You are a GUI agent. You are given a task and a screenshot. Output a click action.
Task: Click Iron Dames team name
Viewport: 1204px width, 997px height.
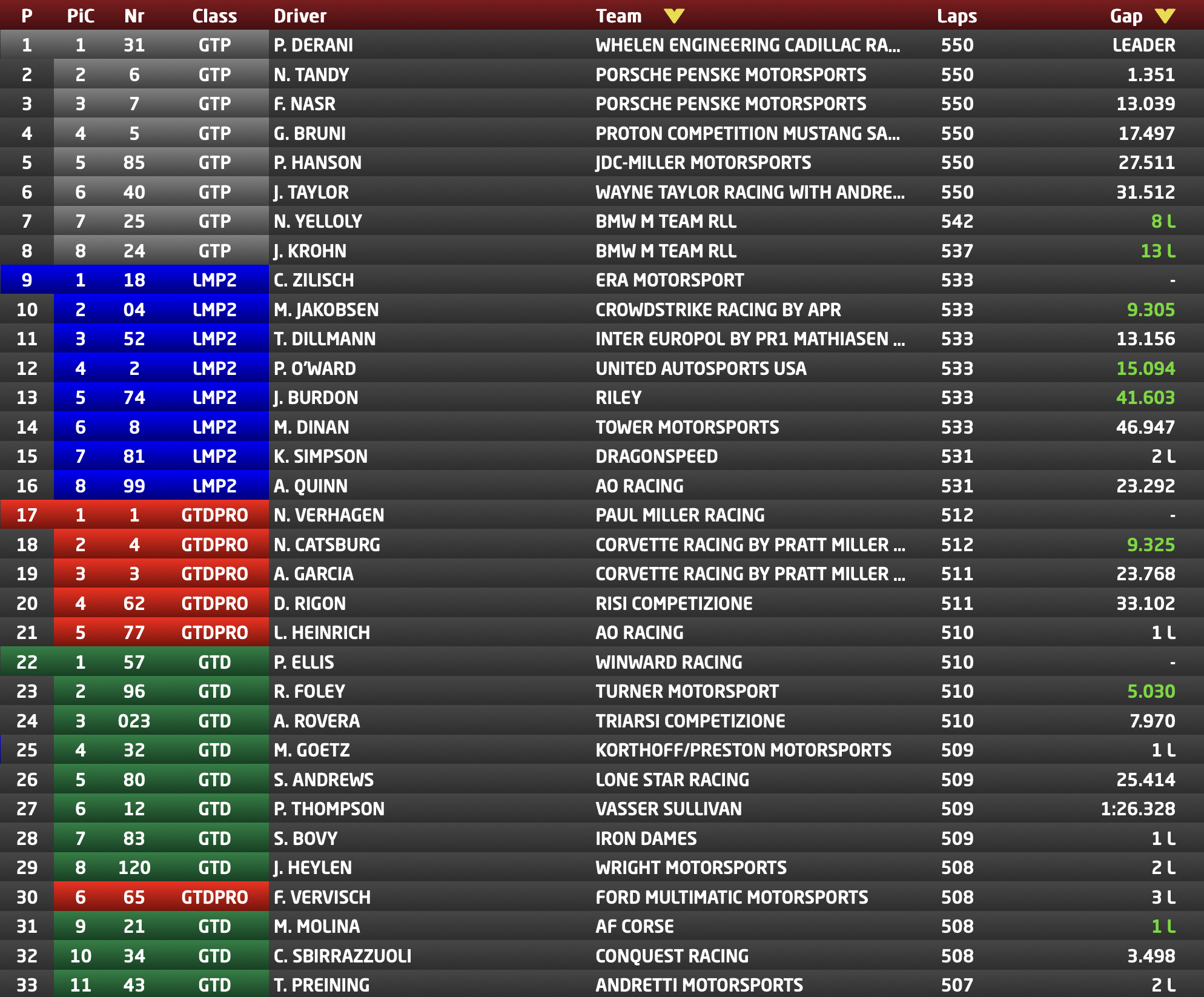(x=646, y=838)
